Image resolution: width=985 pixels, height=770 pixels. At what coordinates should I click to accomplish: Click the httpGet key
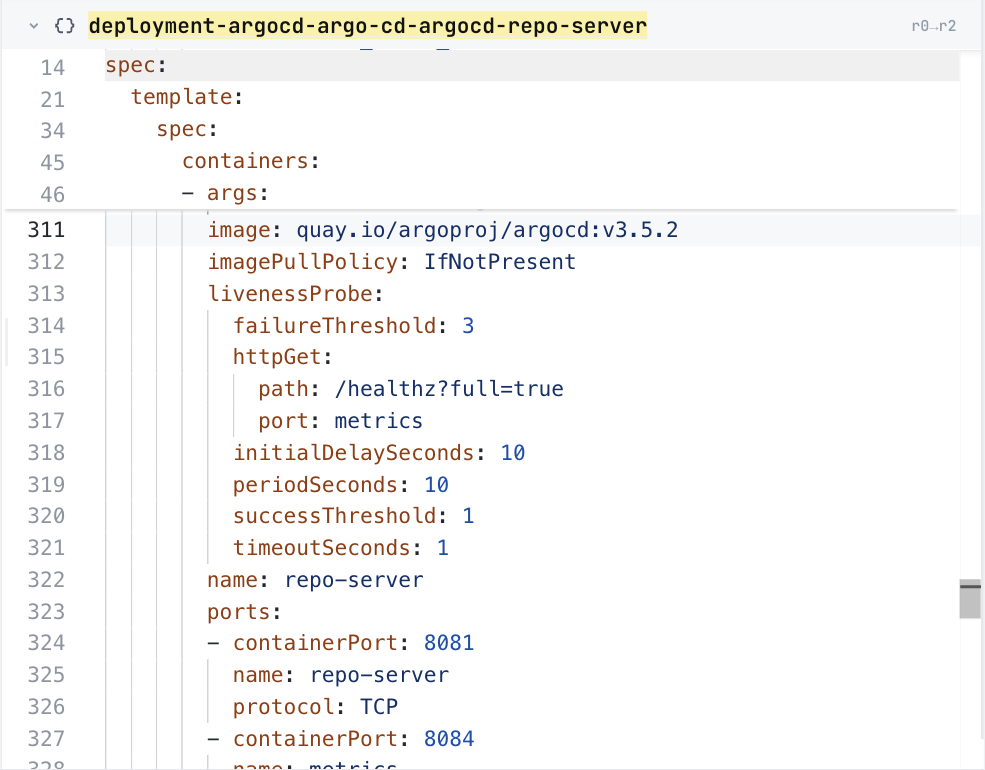pyautogui.click(x=277, y=357)
